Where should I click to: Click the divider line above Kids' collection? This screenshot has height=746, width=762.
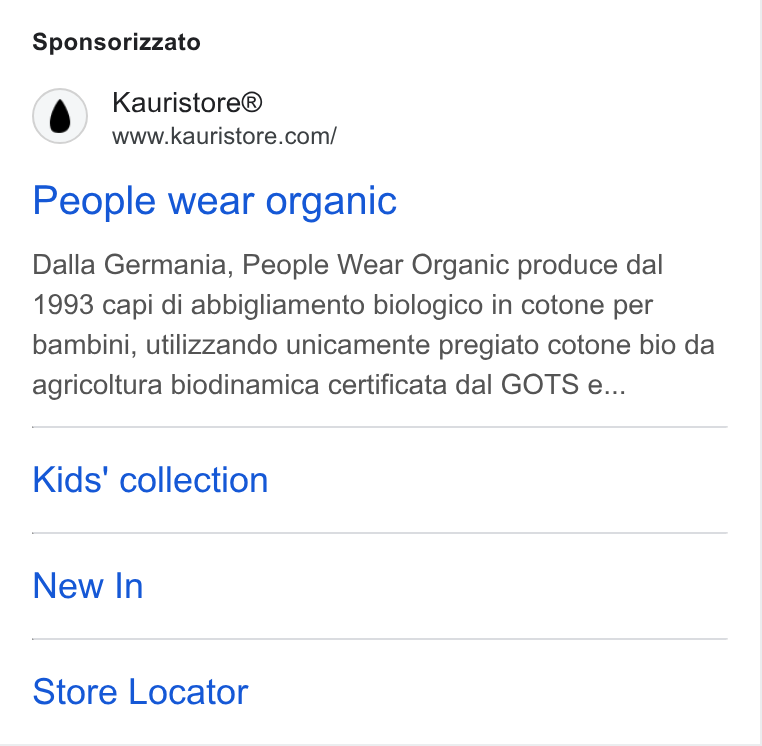[x=380, y=427]
